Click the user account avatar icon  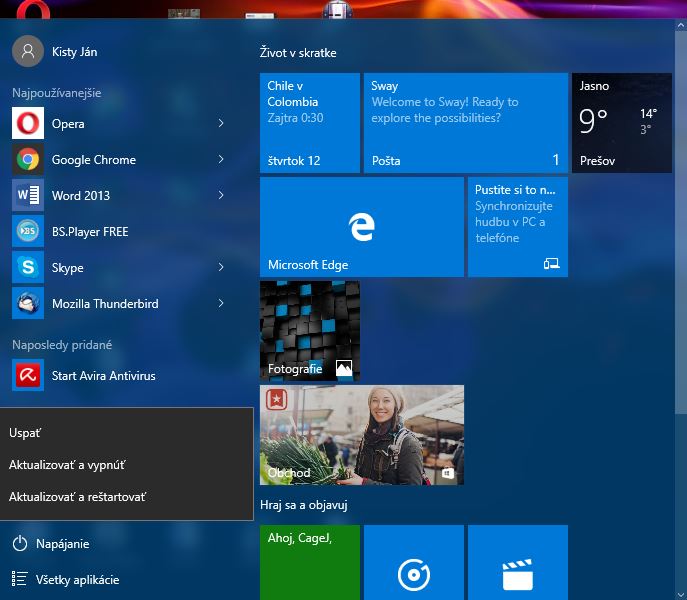[28, 51]
